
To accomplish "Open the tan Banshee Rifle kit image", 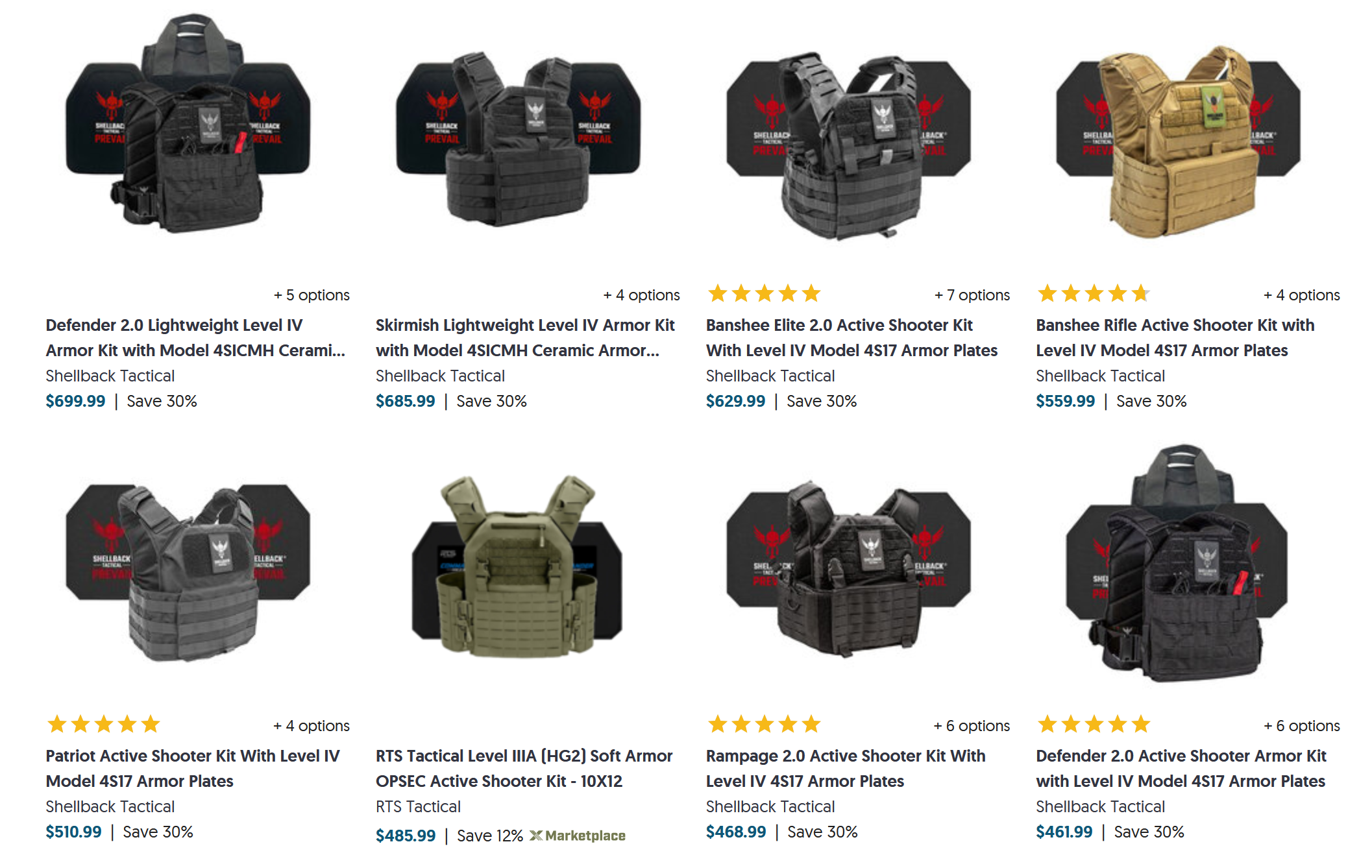I will (x=1178, y=141).
